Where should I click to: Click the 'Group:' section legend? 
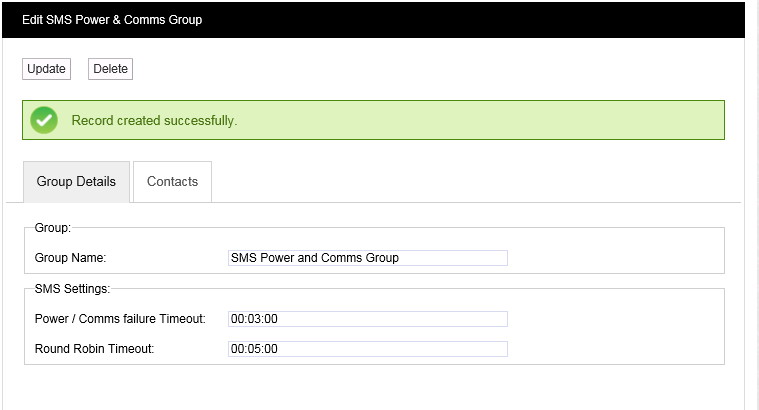click(52, 228)
